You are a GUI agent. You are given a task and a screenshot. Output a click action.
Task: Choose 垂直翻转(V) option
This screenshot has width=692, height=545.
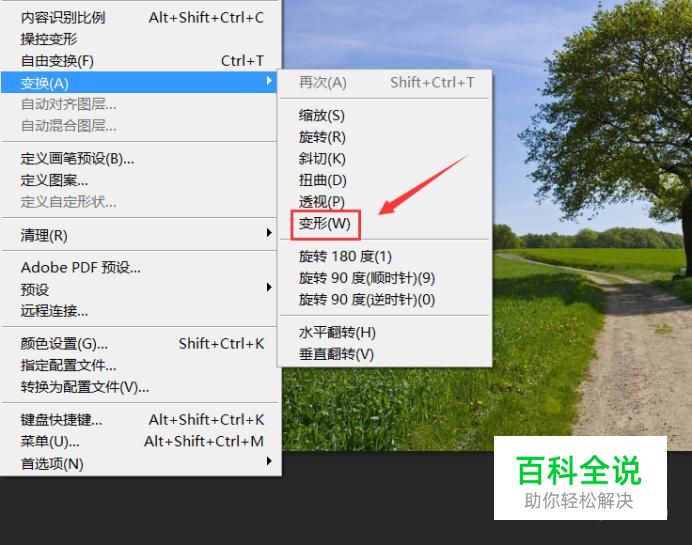point(385,354)
